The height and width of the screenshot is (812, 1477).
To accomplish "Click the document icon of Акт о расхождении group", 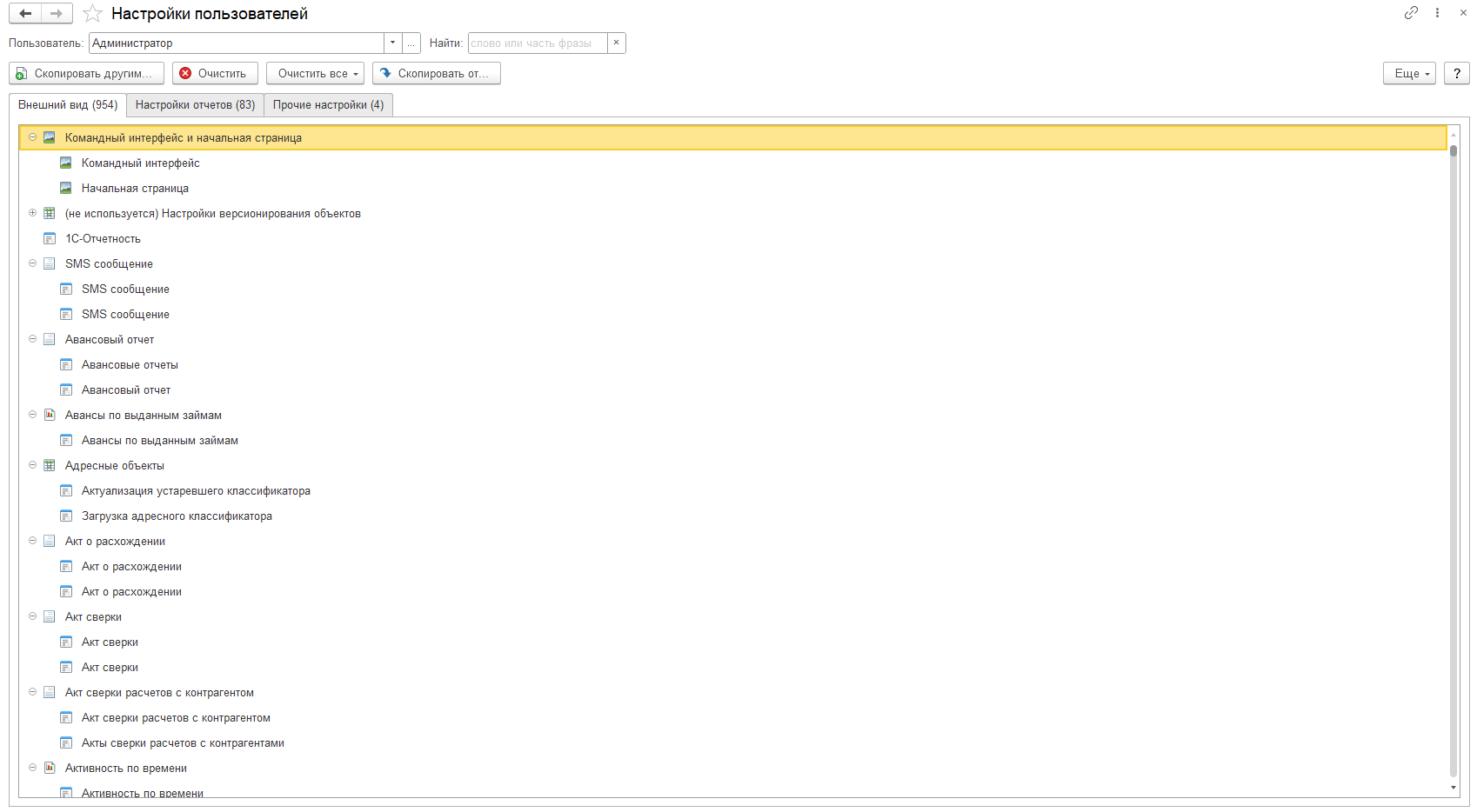I will (x=50, y=541).
